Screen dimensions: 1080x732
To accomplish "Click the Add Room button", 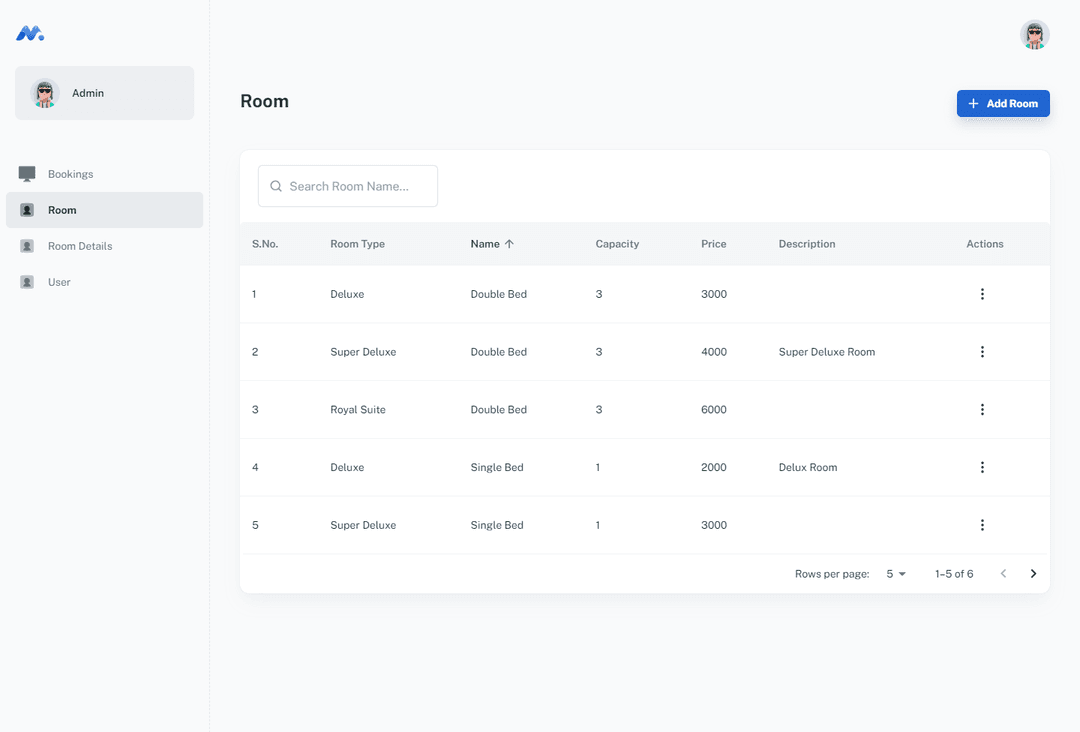I will 1003,104.
